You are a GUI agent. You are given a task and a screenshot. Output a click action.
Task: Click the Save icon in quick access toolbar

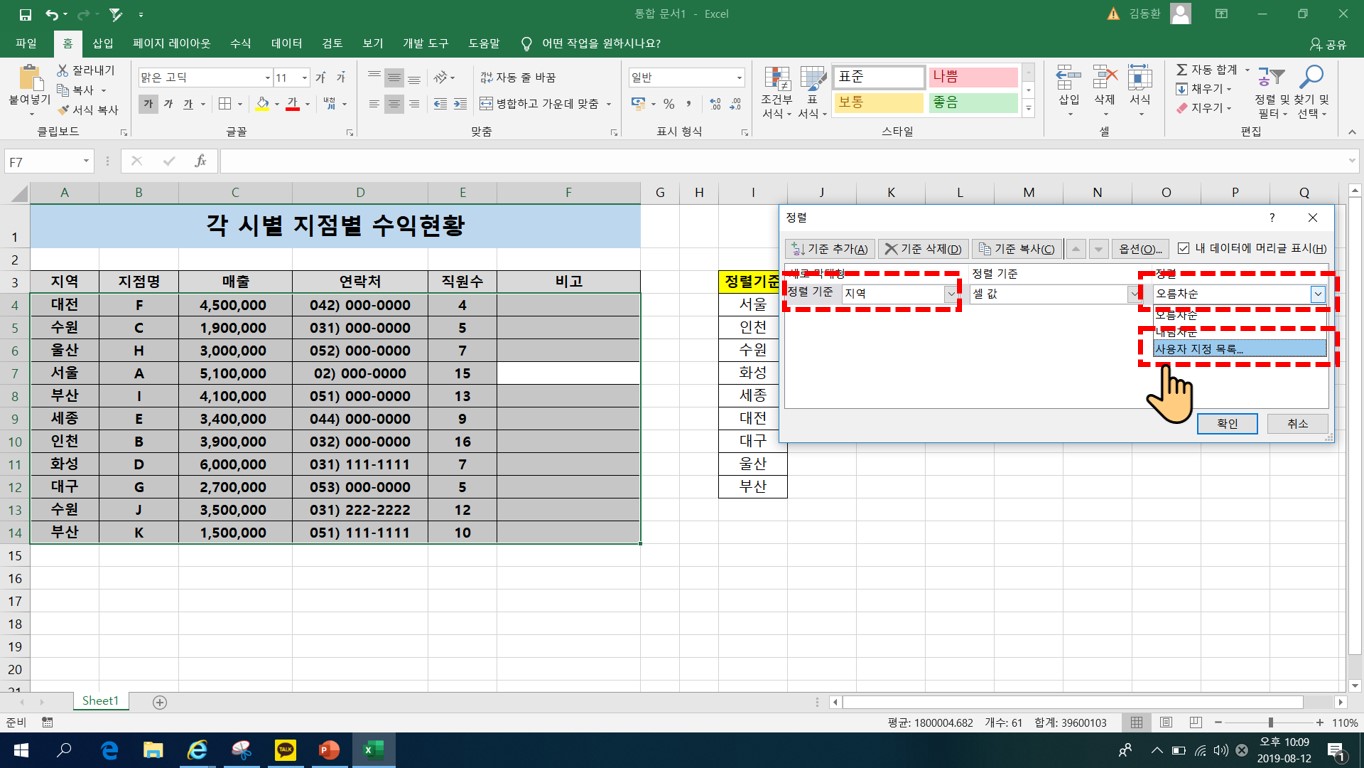pos(25,15)
